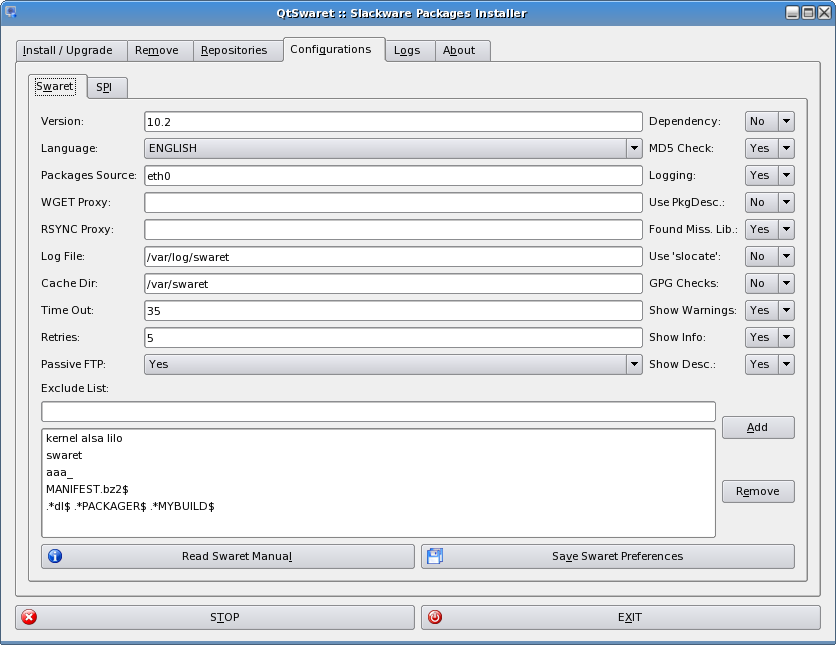
Task: Select the Swaret sub-tab
Action: click(x=58, y=86)
